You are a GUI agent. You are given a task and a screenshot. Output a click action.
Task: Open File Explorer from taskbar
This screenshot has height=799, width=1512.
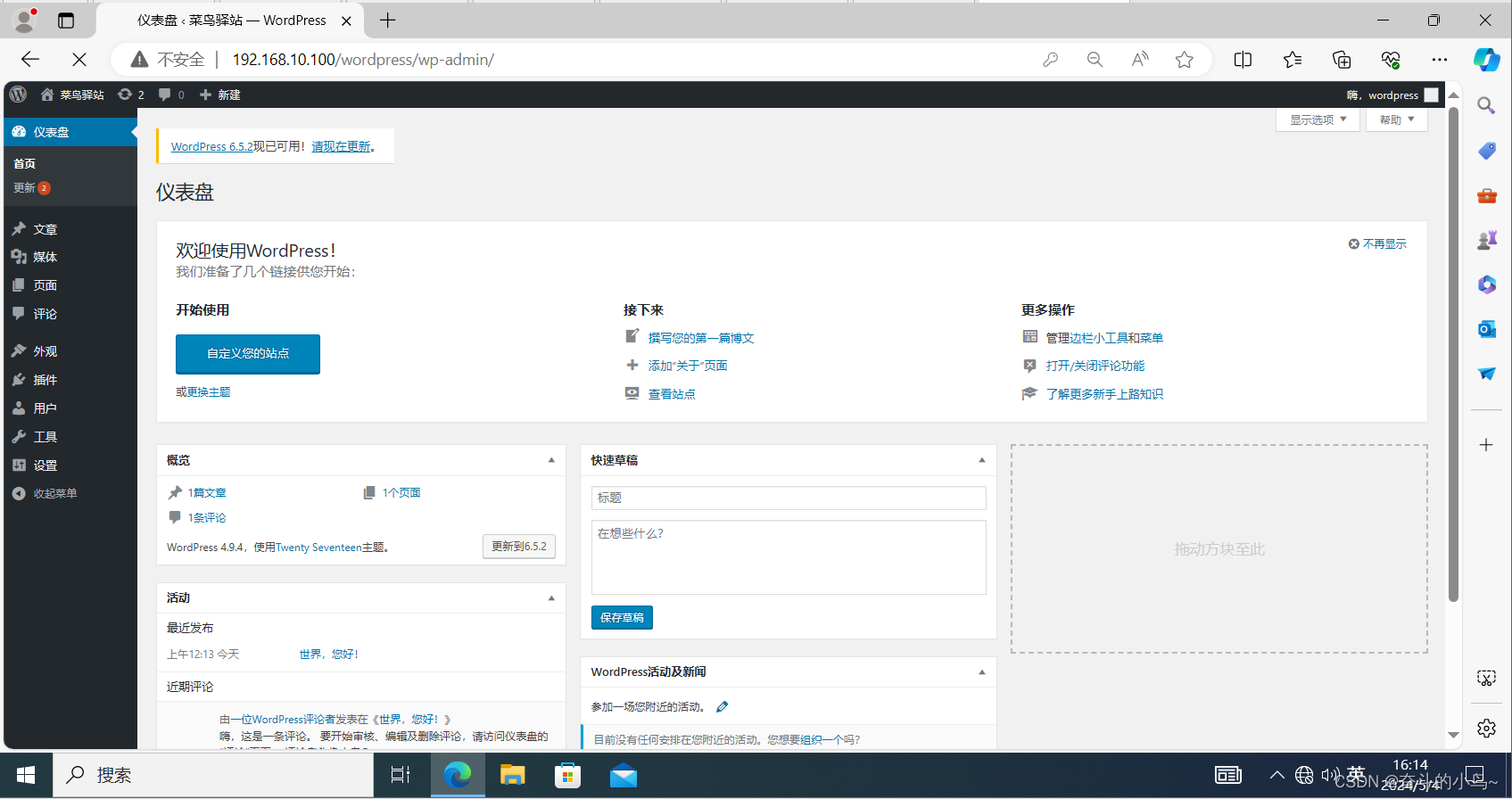512,776
